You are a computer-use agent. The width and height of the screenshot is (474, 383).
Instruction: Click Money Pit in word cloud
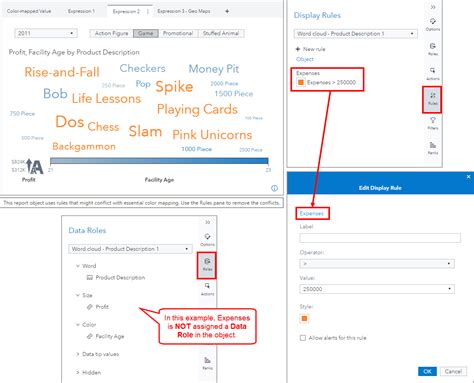tap(214, 69)
